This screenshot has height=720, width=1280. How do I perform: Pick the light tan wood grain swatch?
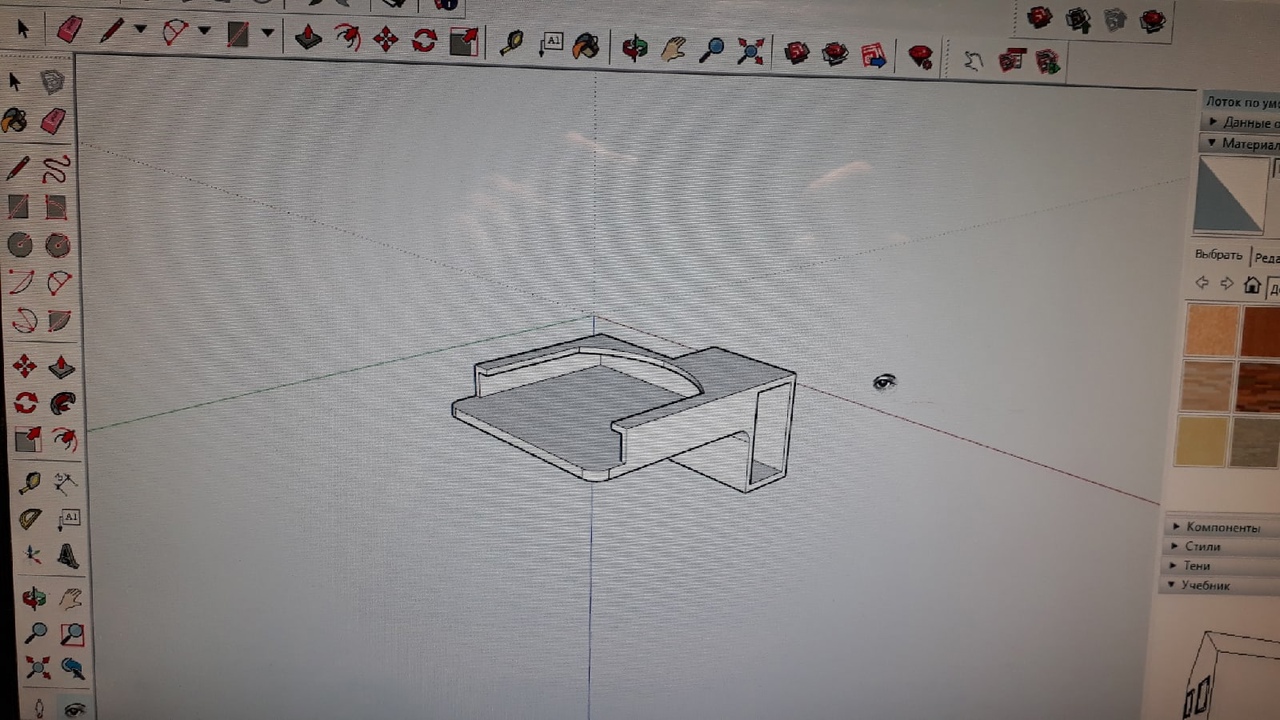point(1206,386)
